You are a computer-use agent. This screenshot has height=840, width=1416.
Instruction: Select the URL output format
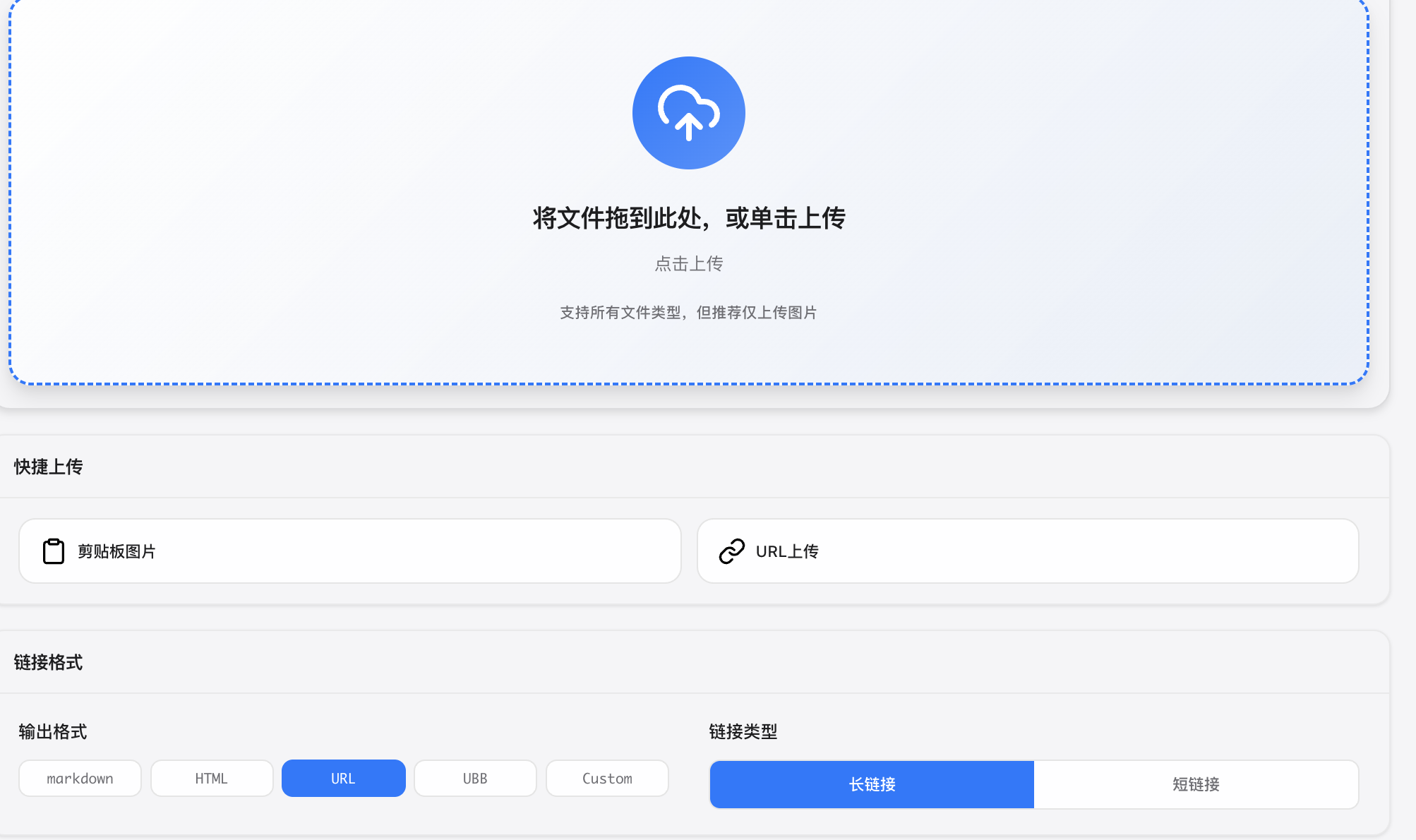(x=343, y=779)
